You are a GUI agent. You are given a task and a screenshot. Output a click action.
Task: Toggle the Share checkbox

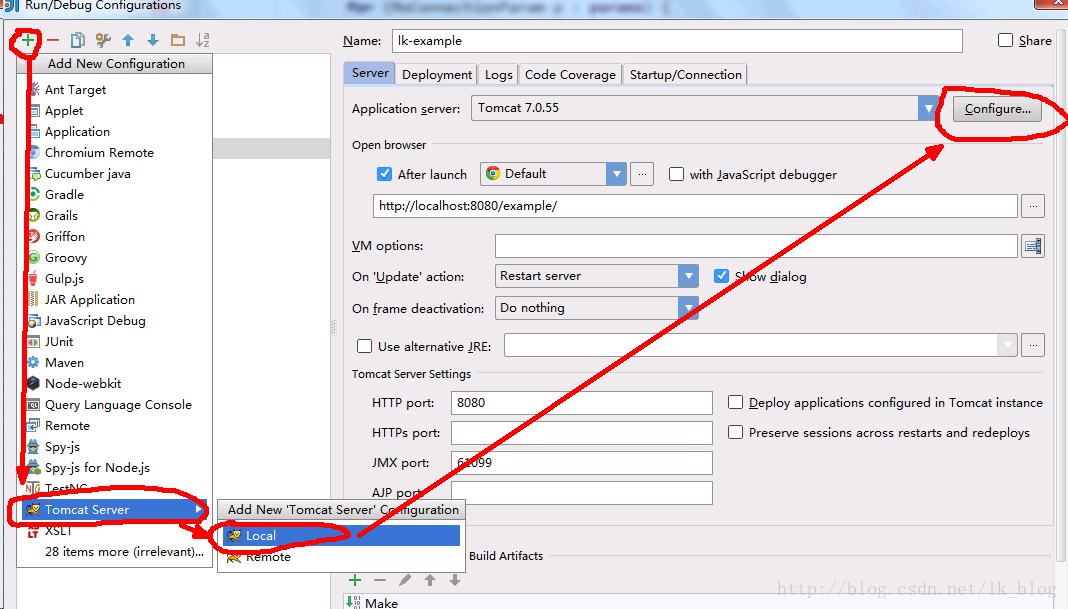1005,40
